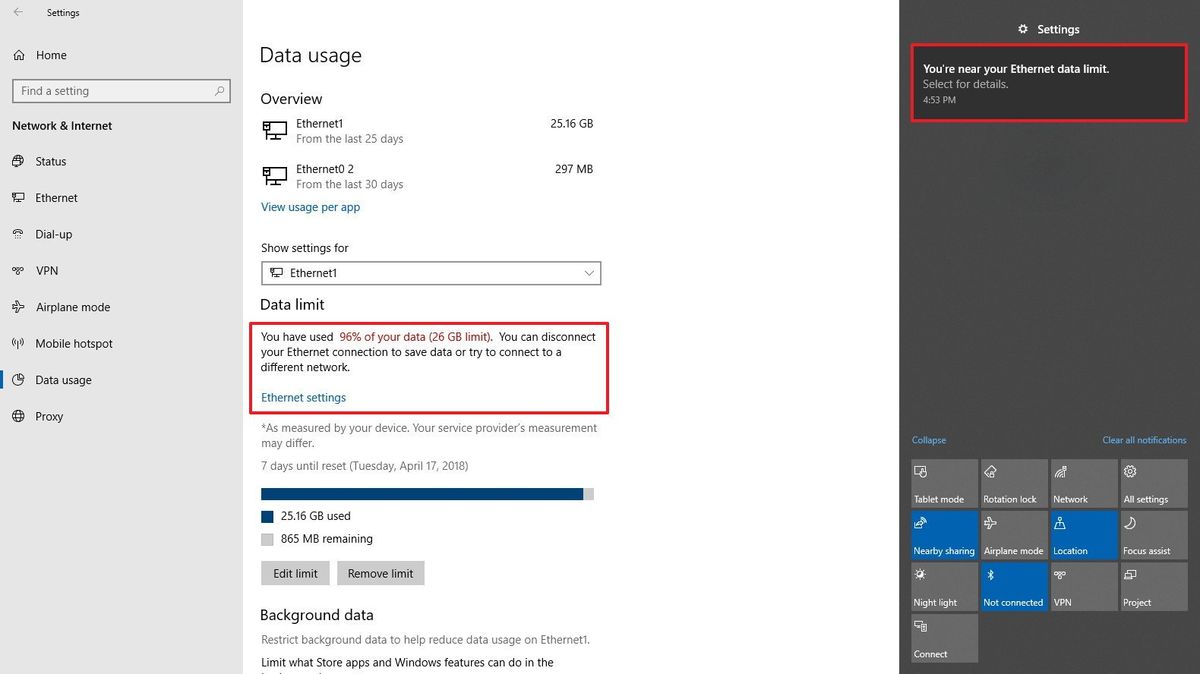Open All settings from quick actions
Viewport: 1200px width, 674px height.
tap(1153, 483)
